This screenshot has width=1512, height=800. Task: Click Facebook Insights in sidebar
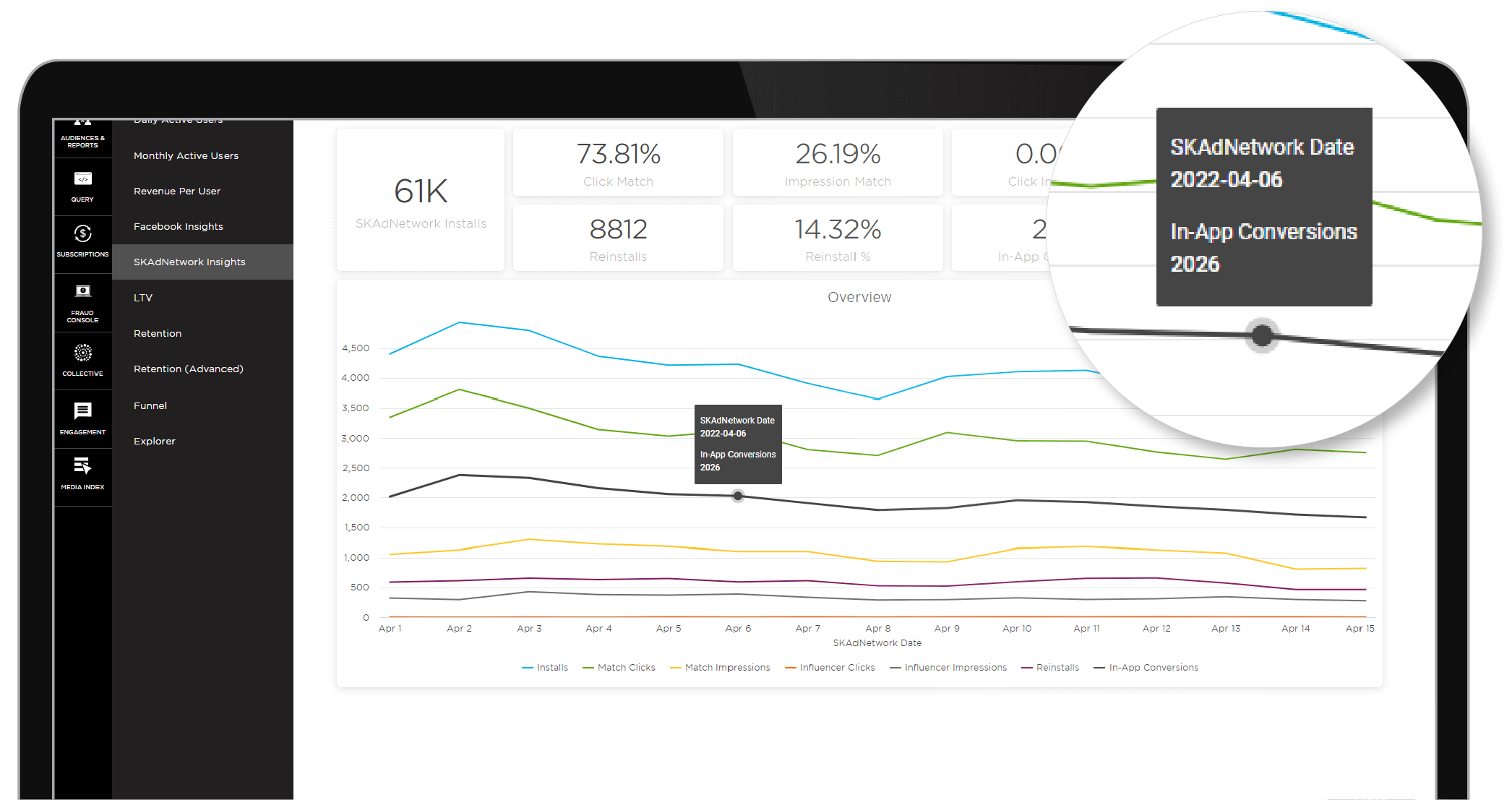[x=179, y=226]
